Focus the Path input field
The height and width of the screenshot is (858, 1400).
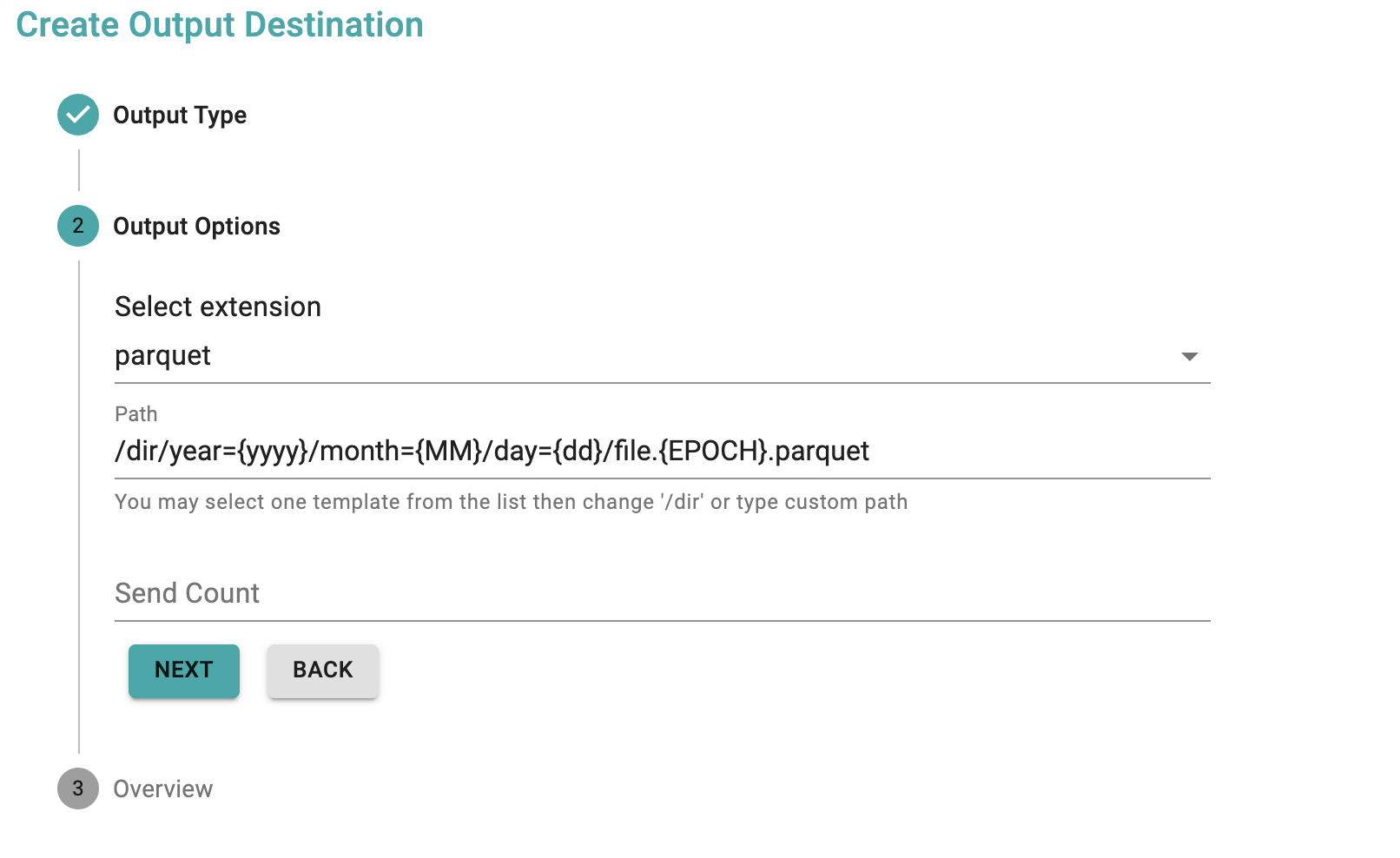(x=663, y=452)
